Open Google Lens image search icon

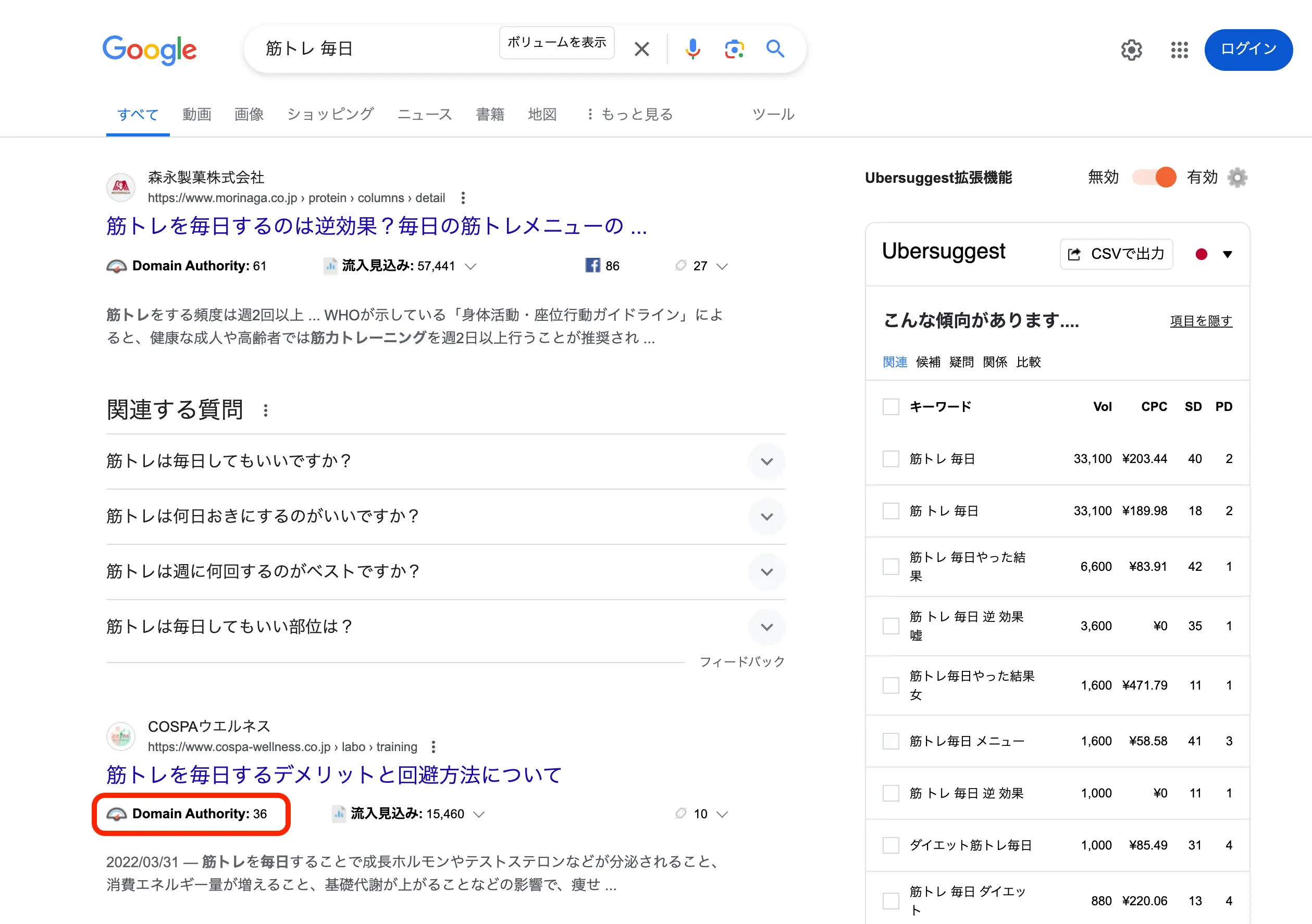(x=734, y=49)
